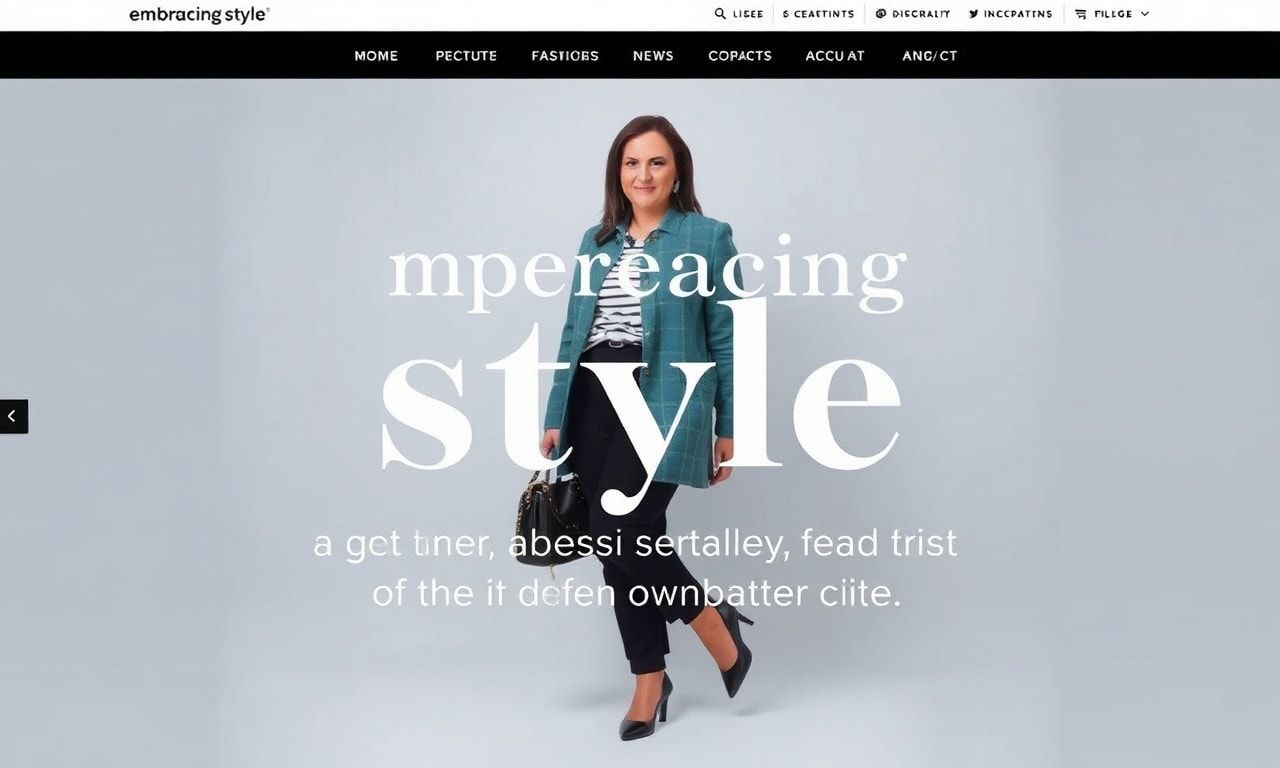
Task: Select FASTIOBS in the navigation bar
Action: pos(565,56)
